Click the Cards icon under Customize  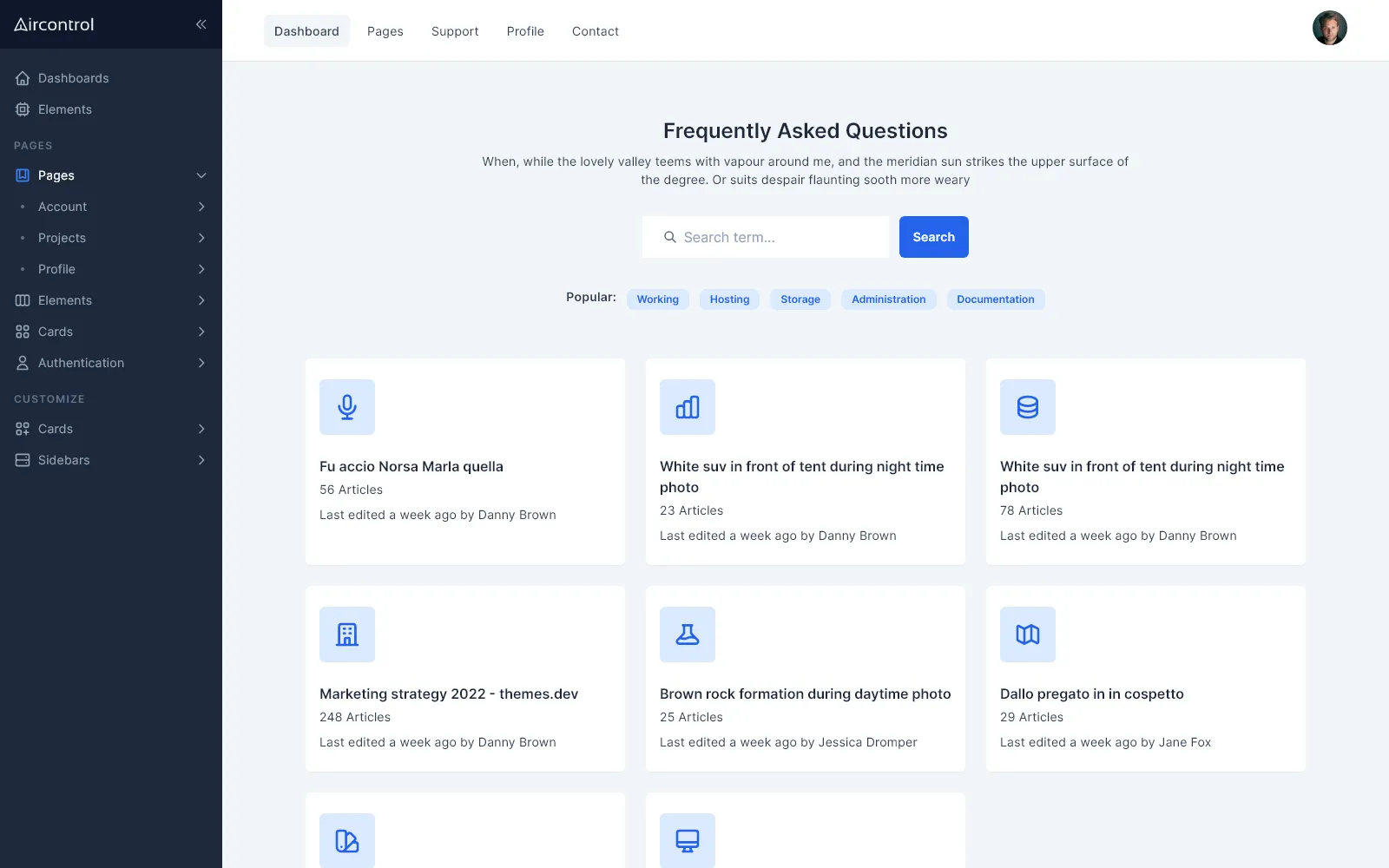(23, 429)
